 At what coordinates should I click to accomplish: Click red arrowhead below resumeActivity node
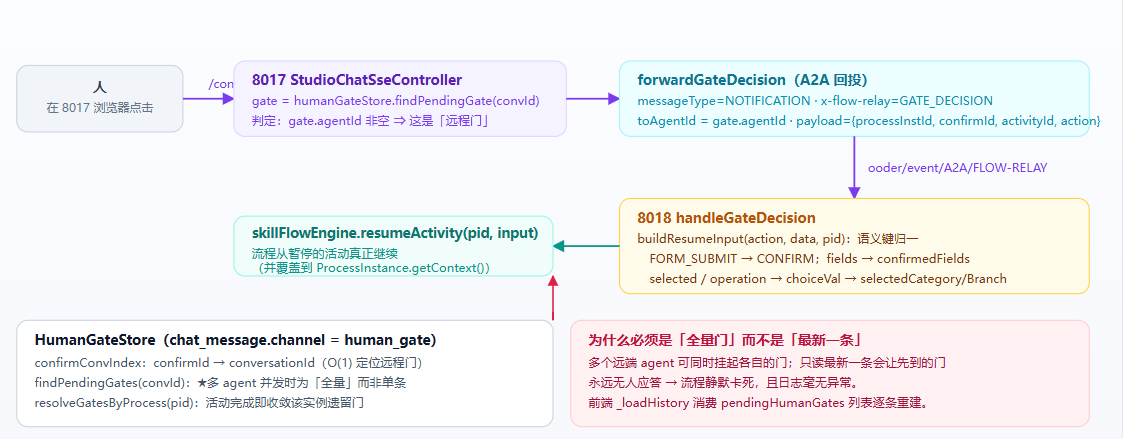[553, 283]
